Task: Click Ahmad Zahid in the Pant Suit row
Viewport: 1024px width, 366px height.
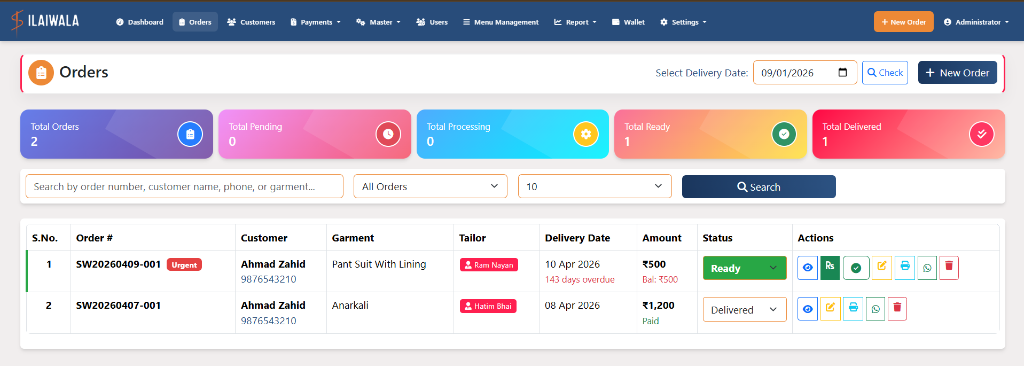Action: tap(273, 265)
